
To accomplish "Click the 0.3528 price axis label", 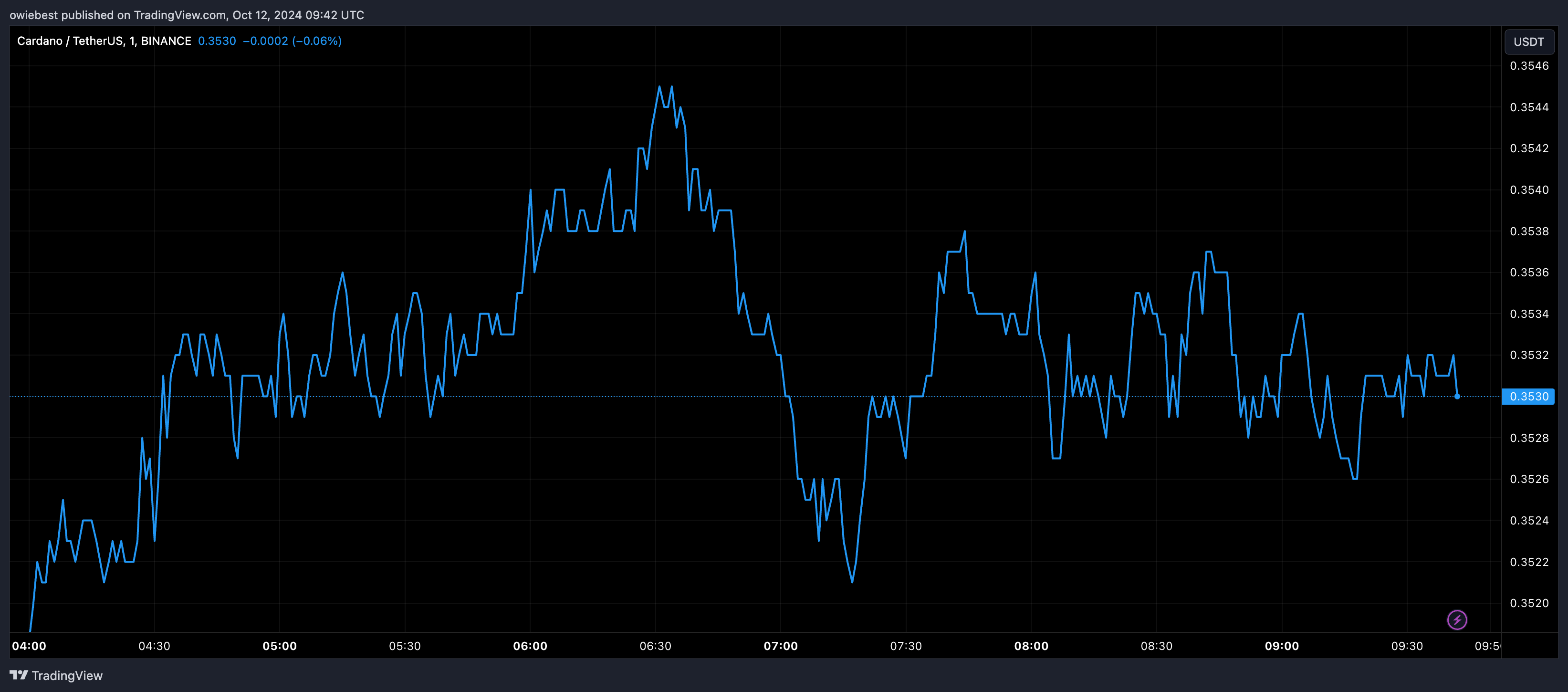I will pos(1529,438).
